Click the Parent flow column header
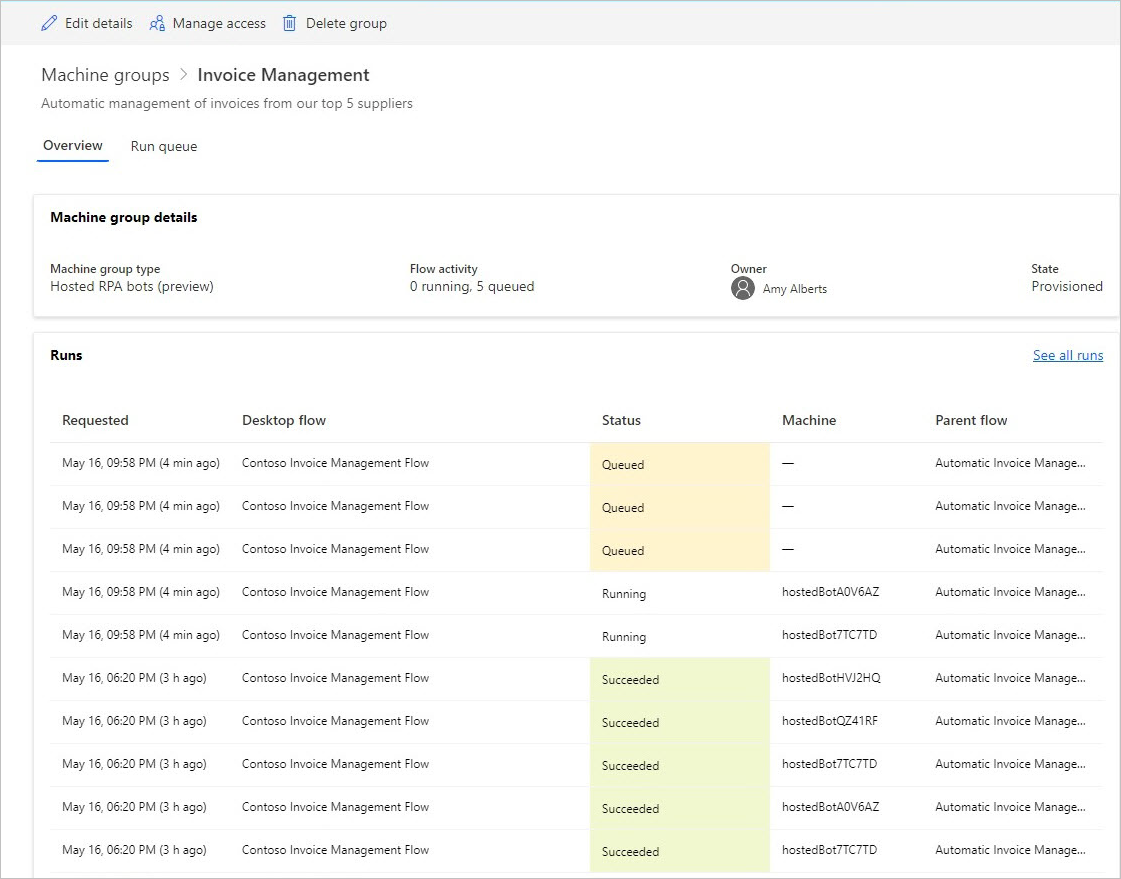This screenshot has width=1121, height=879. (970, 420)
